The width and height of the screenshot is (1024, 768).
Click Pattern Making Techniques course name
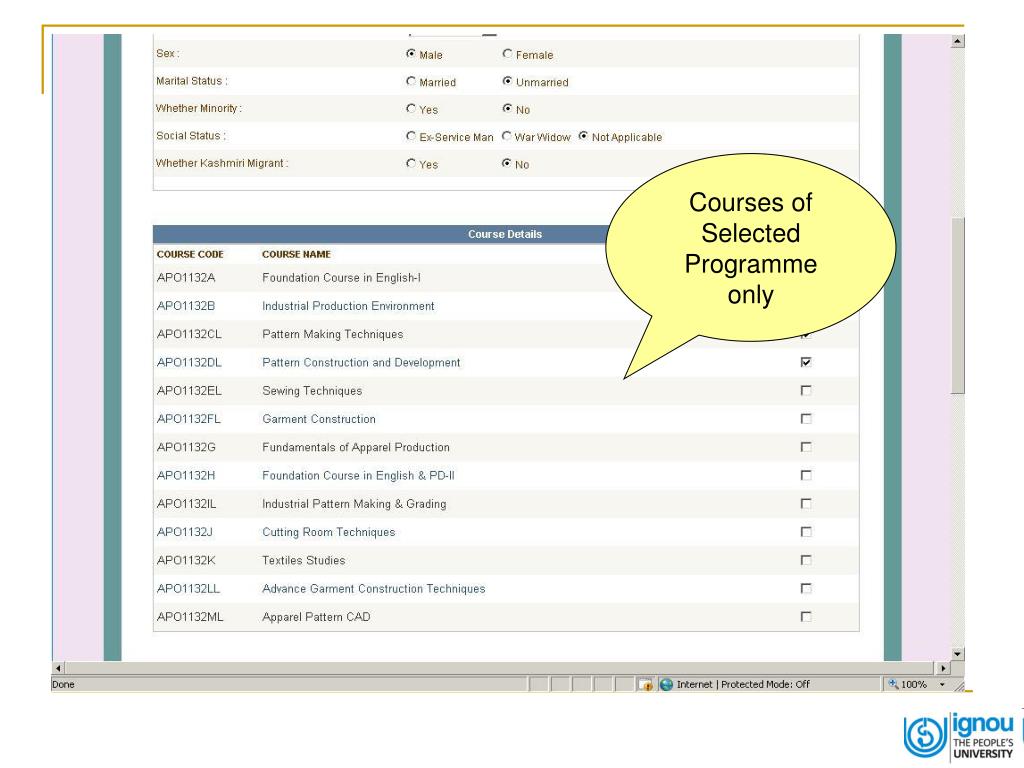click(x=332, y=334)
